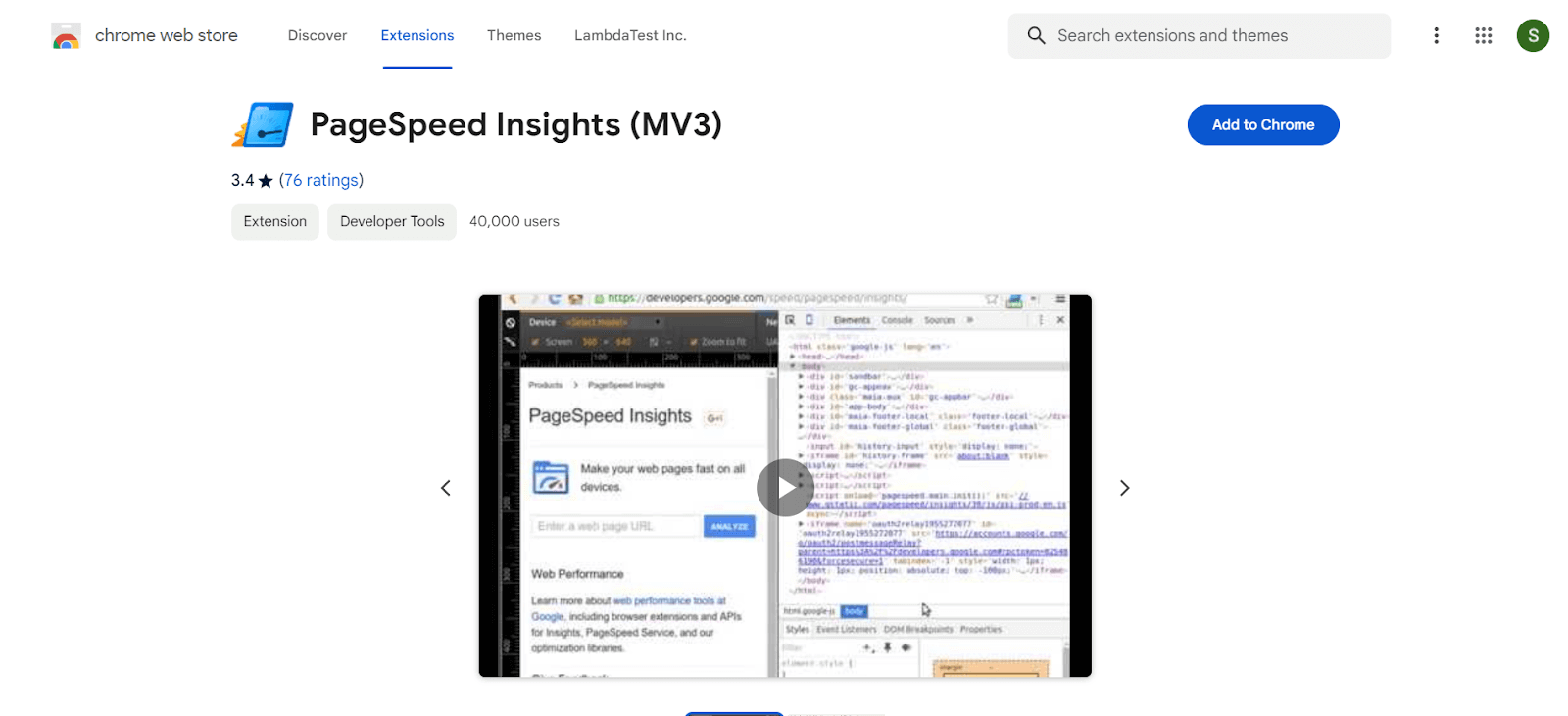Click the 40,000 users text
The width and height of the screenshot is (1568, 716).
(514, 221)
